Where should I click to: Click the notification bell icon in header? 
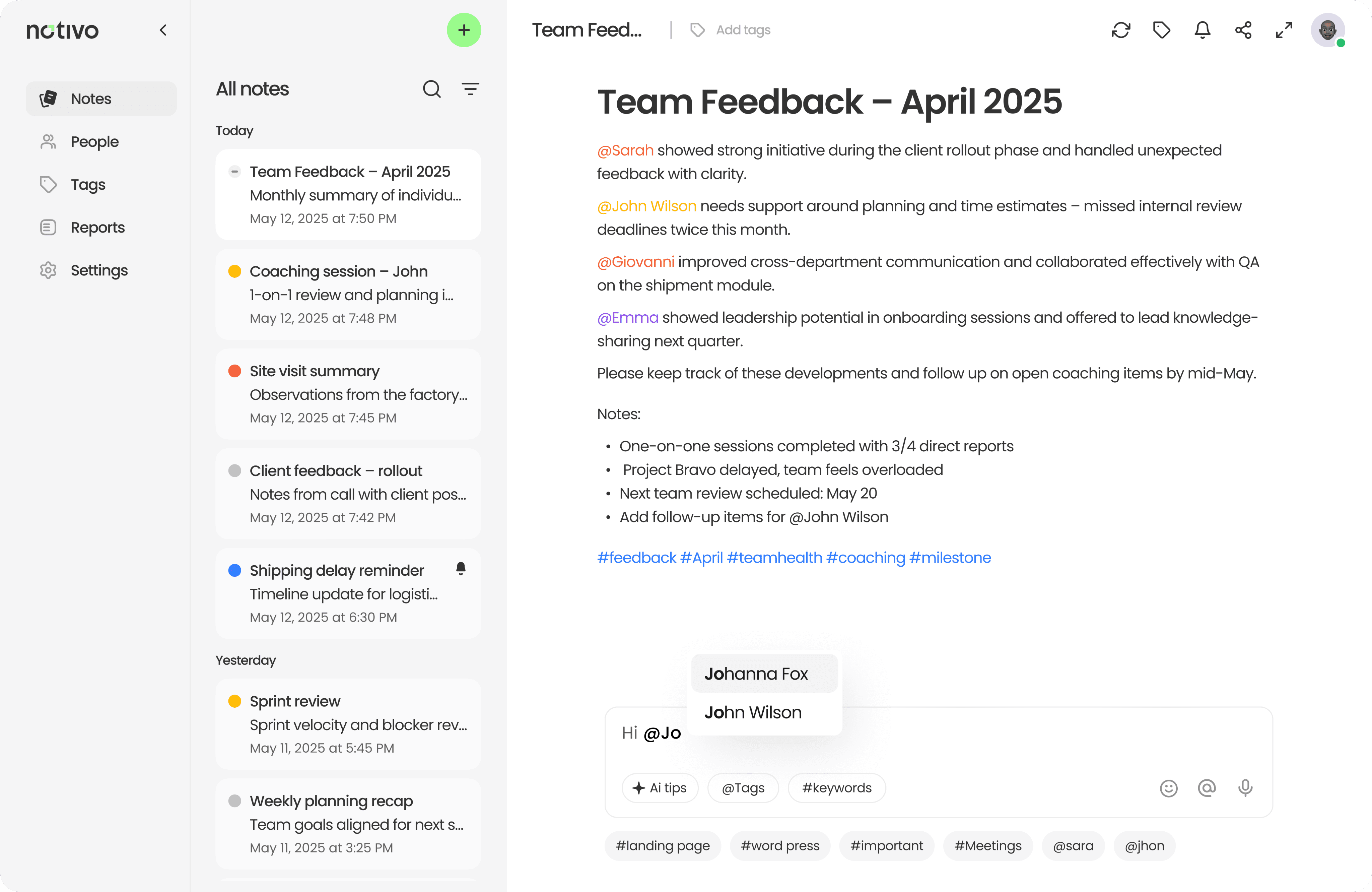[x=1202, y=30]
